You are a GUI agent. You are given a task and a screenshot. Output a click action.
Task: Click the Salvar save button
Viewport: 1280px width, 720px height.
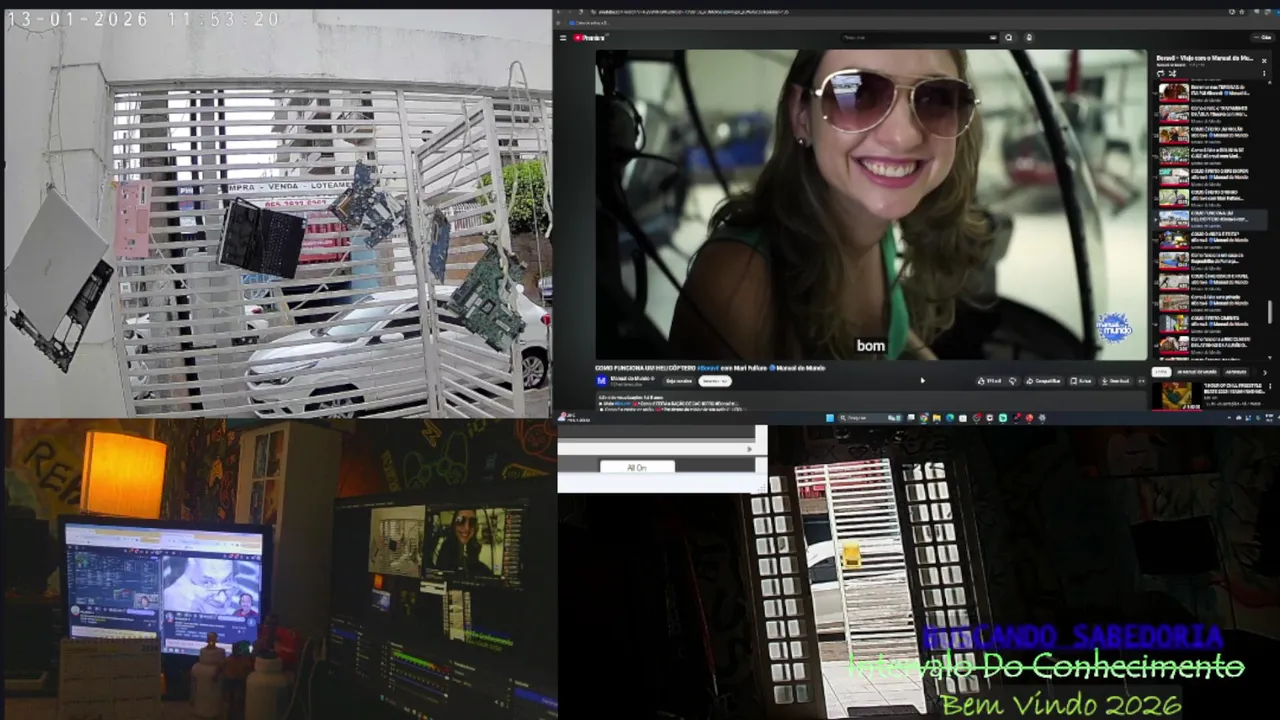[x=1081, y=381]
